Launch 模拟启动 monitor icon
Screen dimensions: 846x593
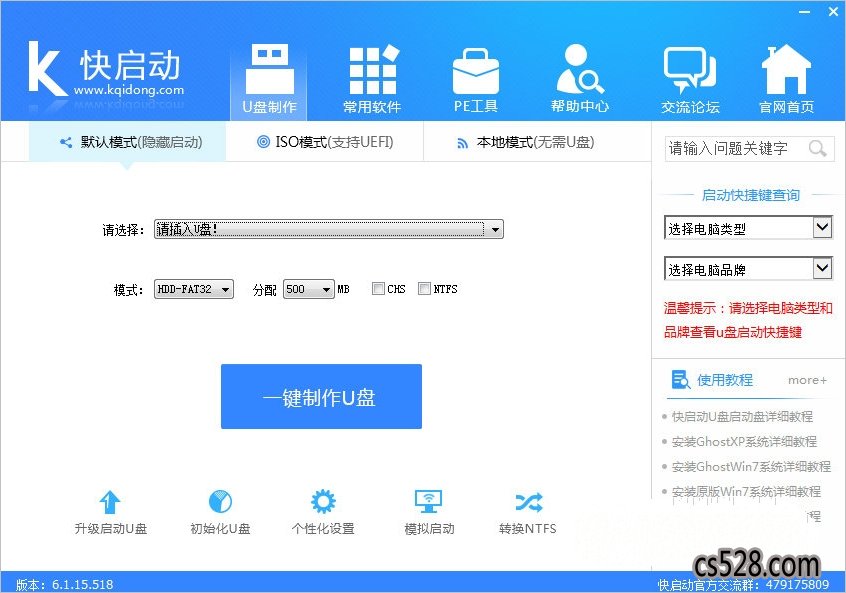click(428, 502)
